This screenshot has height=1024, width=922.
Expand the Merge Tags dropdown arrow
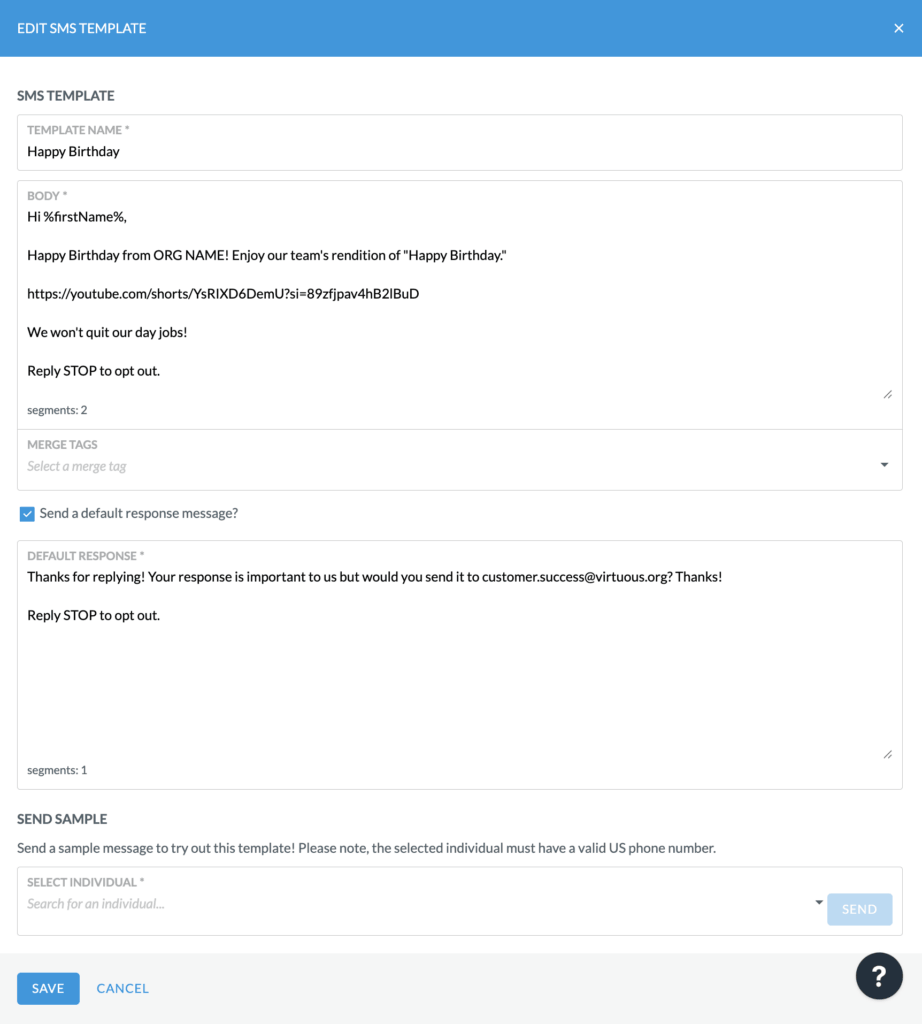click(x=884, y=465)
